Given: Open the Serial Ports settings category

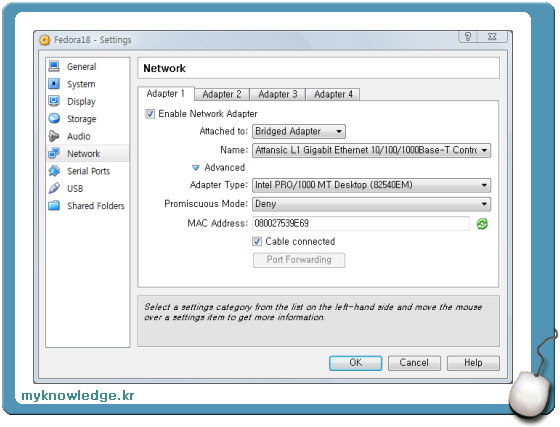Looking at the screenshot, I should [88, 171].
